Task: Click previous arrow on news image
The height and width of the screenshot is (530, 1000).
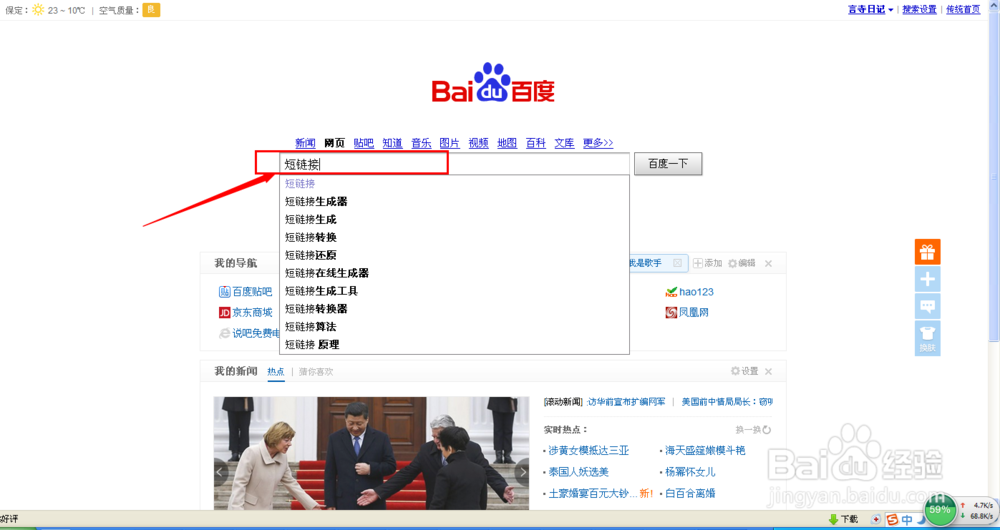Action: click(220, 472)
